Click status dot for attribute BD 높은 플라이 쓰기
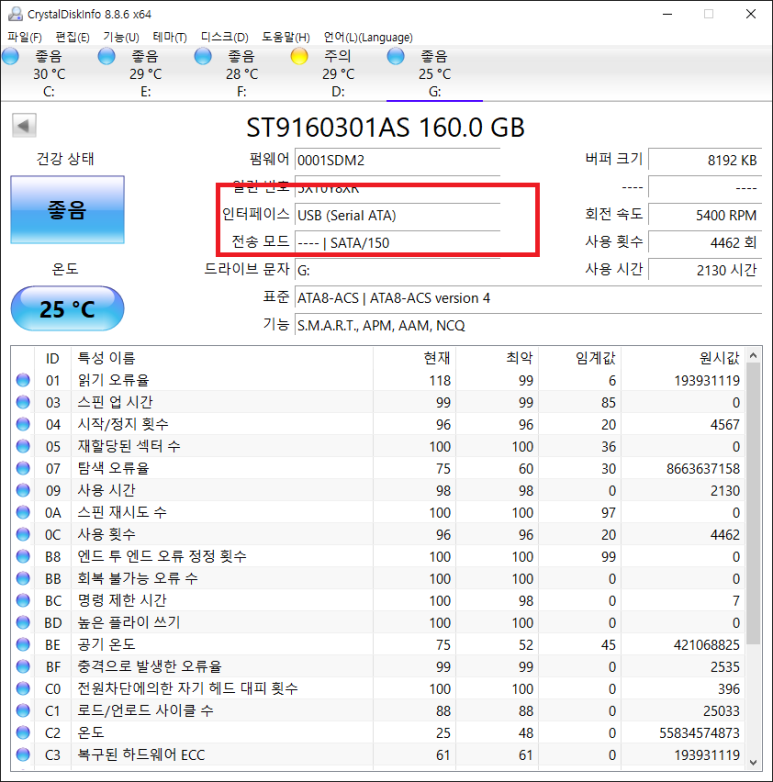This screenshot has width=773, height=782. click(x=23, y=622)
